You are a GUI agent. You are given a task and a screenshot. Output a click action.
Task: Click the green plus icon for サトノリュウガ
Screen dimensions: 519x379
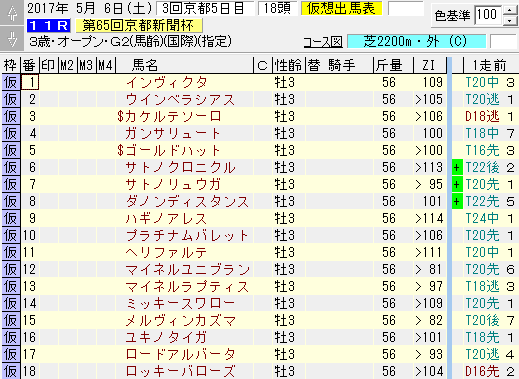pyautogui.click(x=457, y=184)
